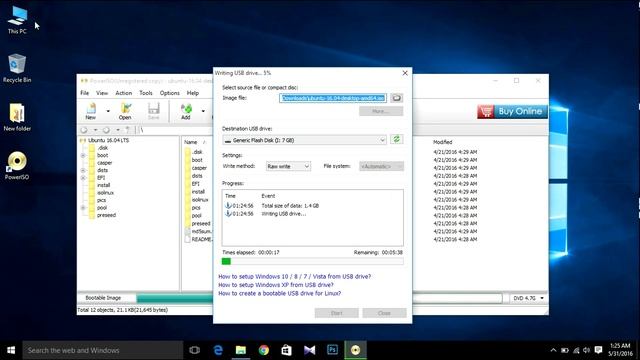Open Google Chrome from the taskbar

(x=264, y=350)
